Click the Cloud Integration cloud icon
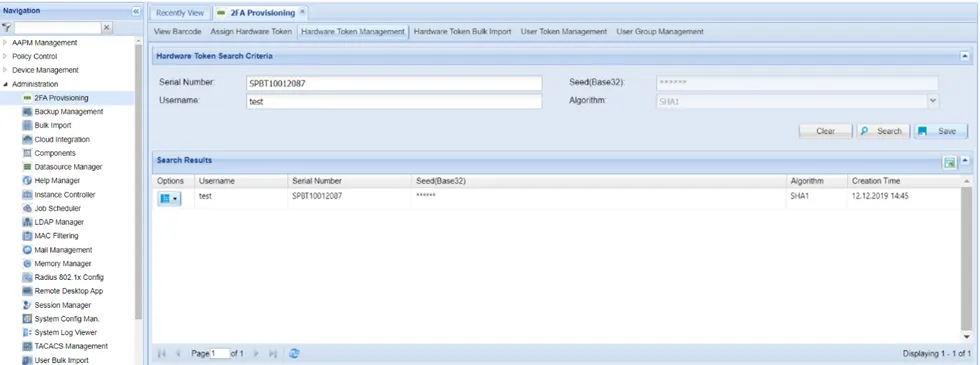Viewport: 980px width, 365px height. pyautogui.click(x=27, y=139)
